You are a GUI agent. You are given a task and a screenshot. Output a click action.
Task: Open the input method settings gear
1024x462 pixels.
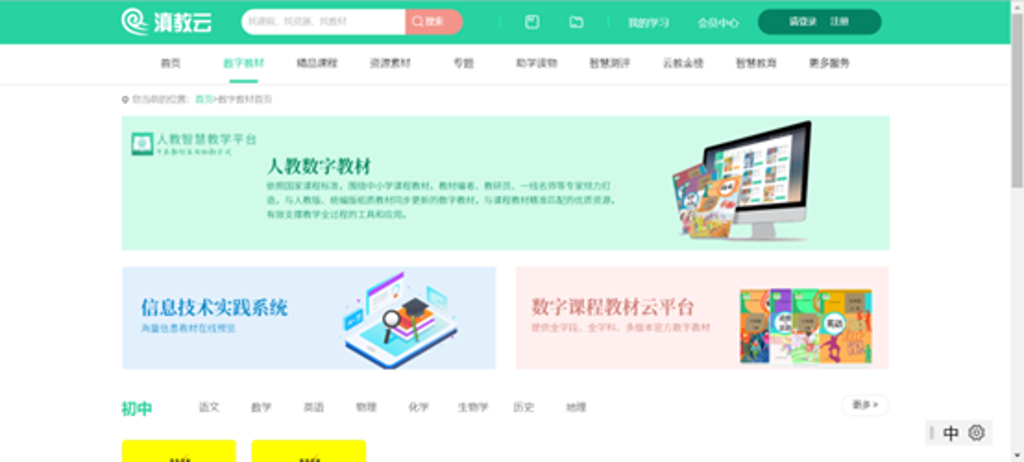point(976,433)
